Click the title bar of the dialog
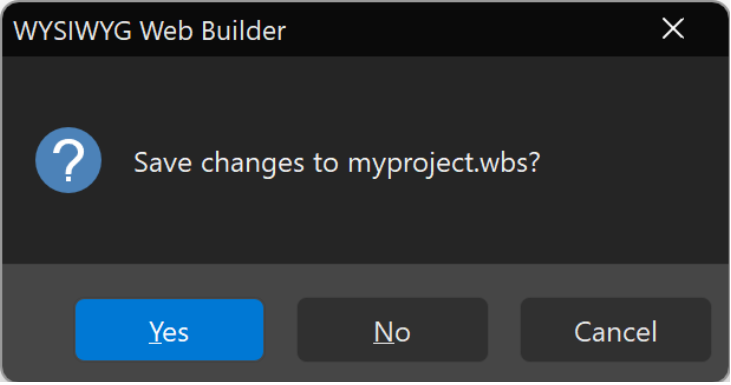This screenshot has width=731, height=385. coord(365,30)
